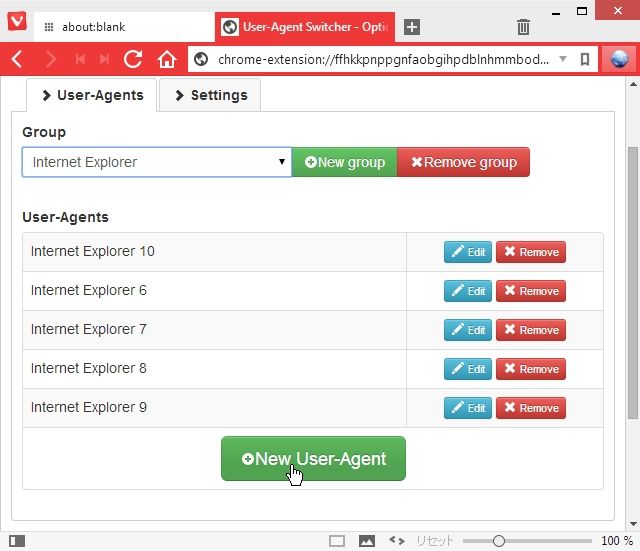The height and width of the screenshot is (551, 640).
Task: Remove Internet Explorer 6 user-agent
Action: [x=531, y=291]
